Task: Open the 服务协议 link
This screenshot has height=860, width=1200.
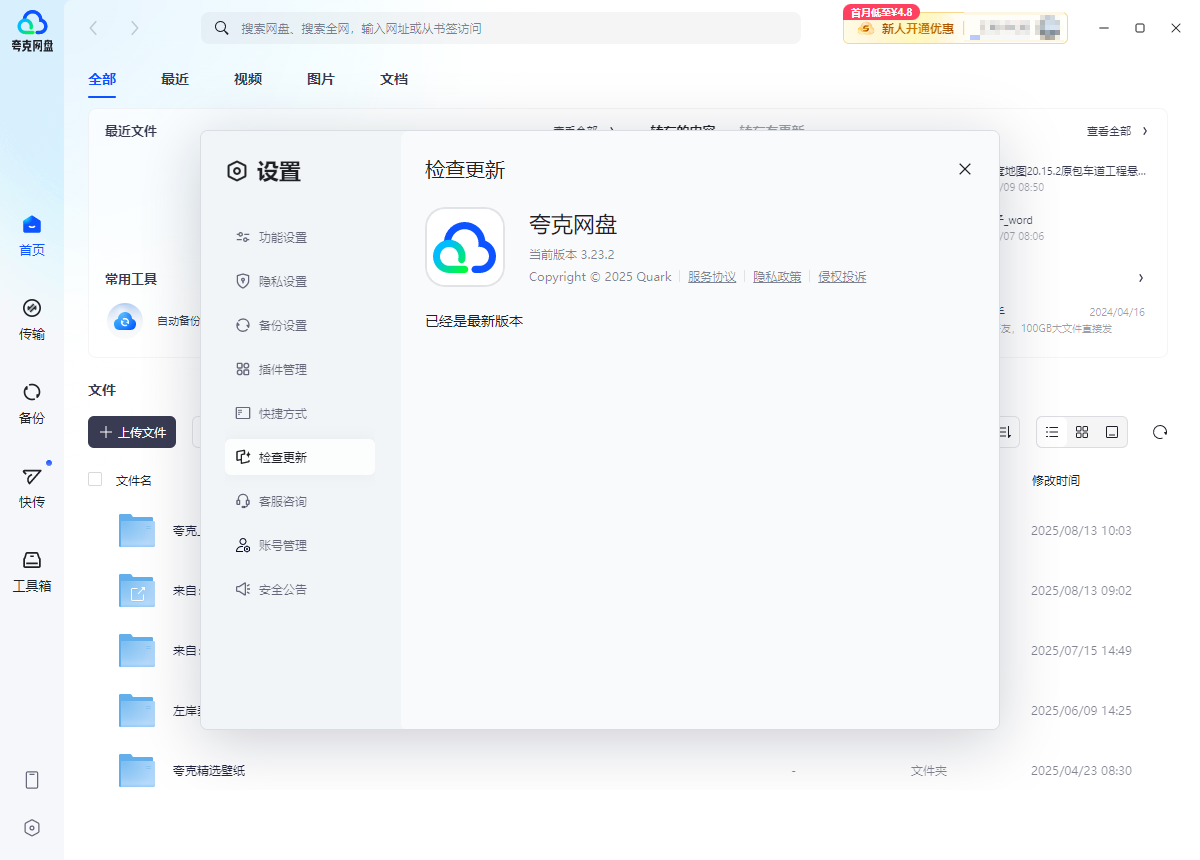Action: (x=712, y=277)
